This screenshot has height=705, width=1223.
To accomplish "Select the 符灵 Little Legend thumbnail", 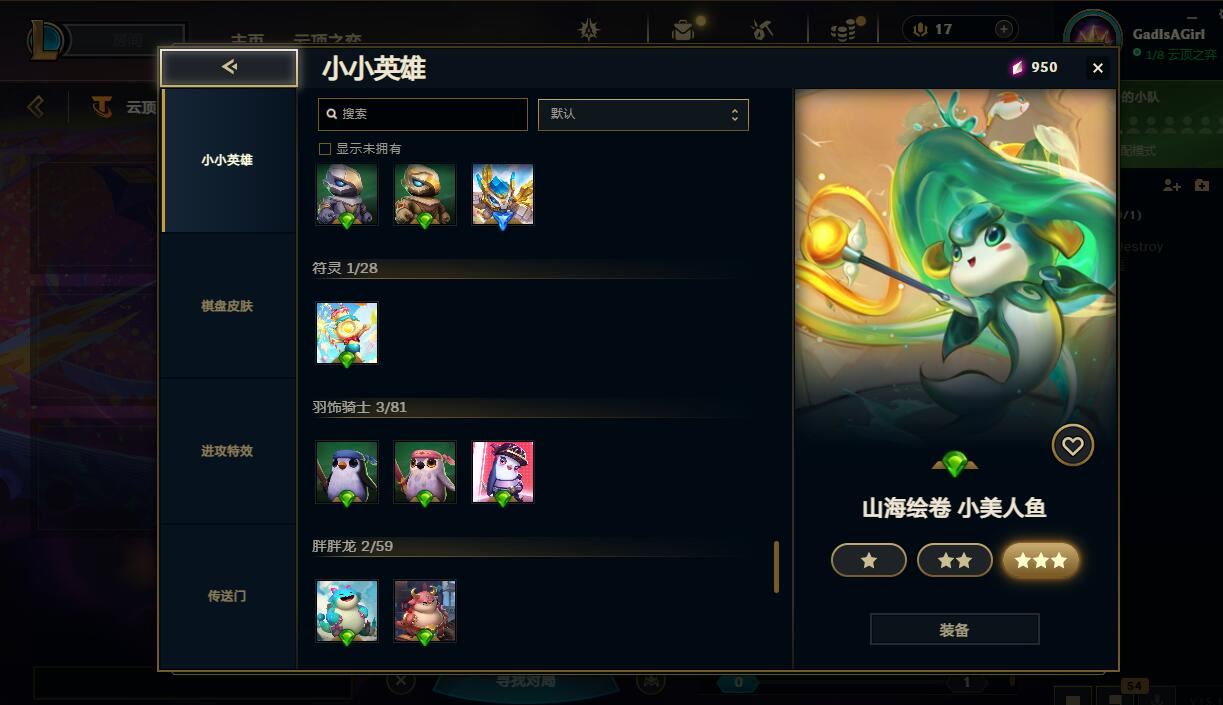I will (x=347, y=333).
